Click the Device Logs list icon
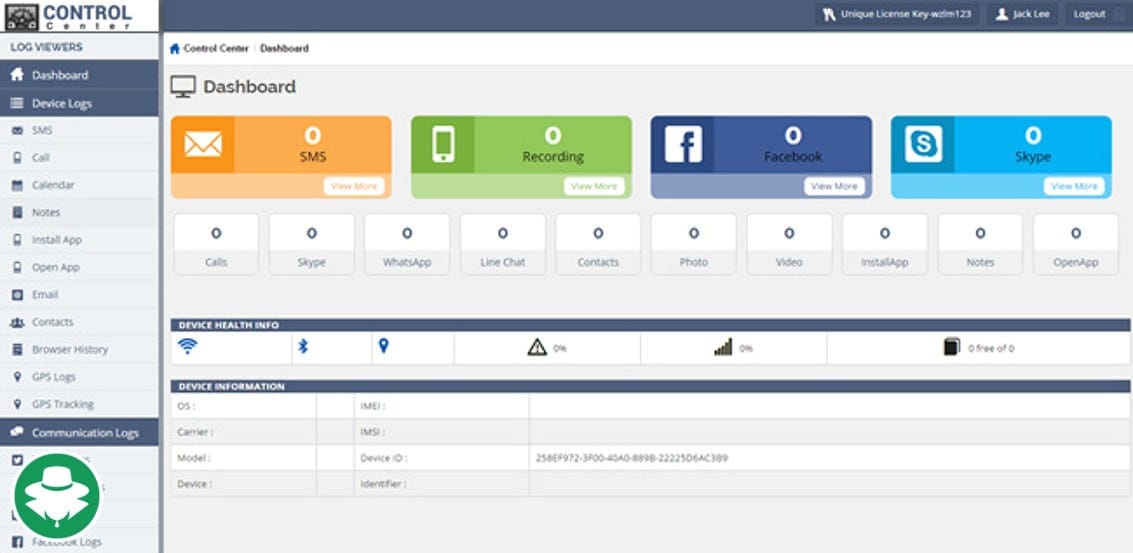This screenshot has height=553, width=1133. [17, 103]
